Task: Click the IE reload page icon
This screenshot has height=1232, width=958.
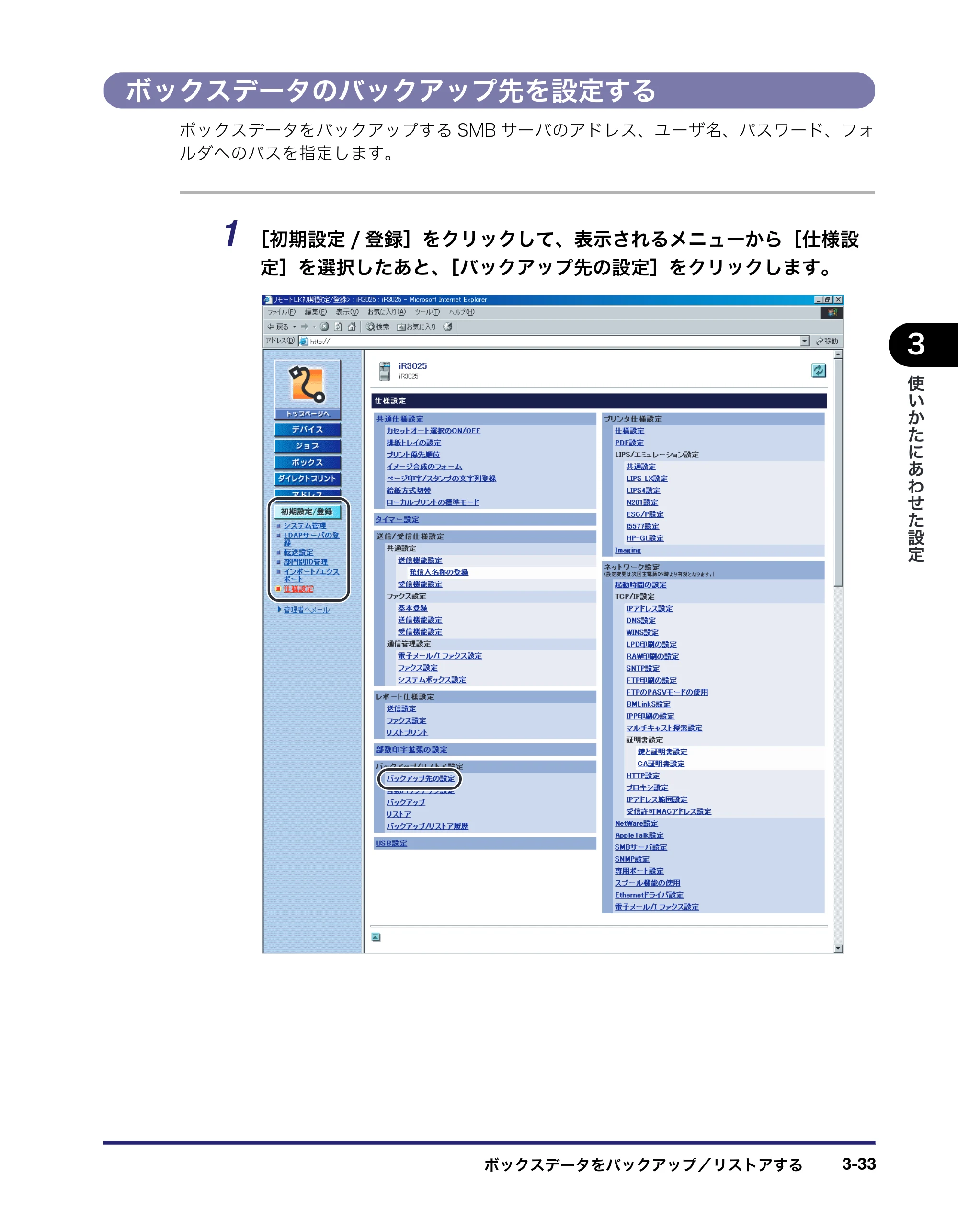Action: tap(338, 327)
